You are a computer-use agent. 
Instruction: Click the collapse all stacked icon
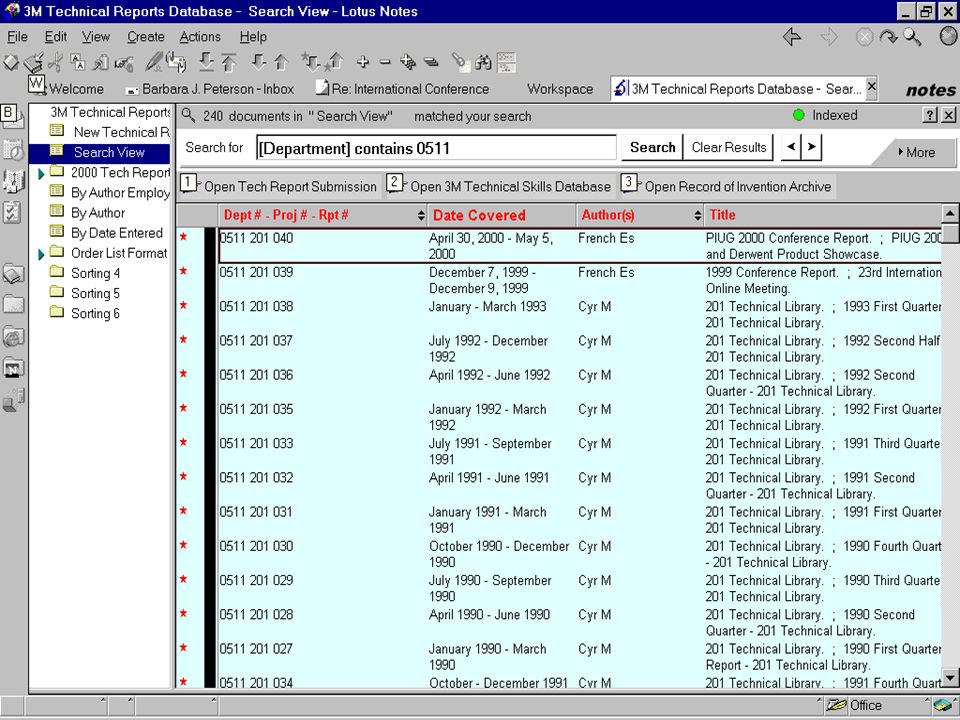click(x=431, y=62)
